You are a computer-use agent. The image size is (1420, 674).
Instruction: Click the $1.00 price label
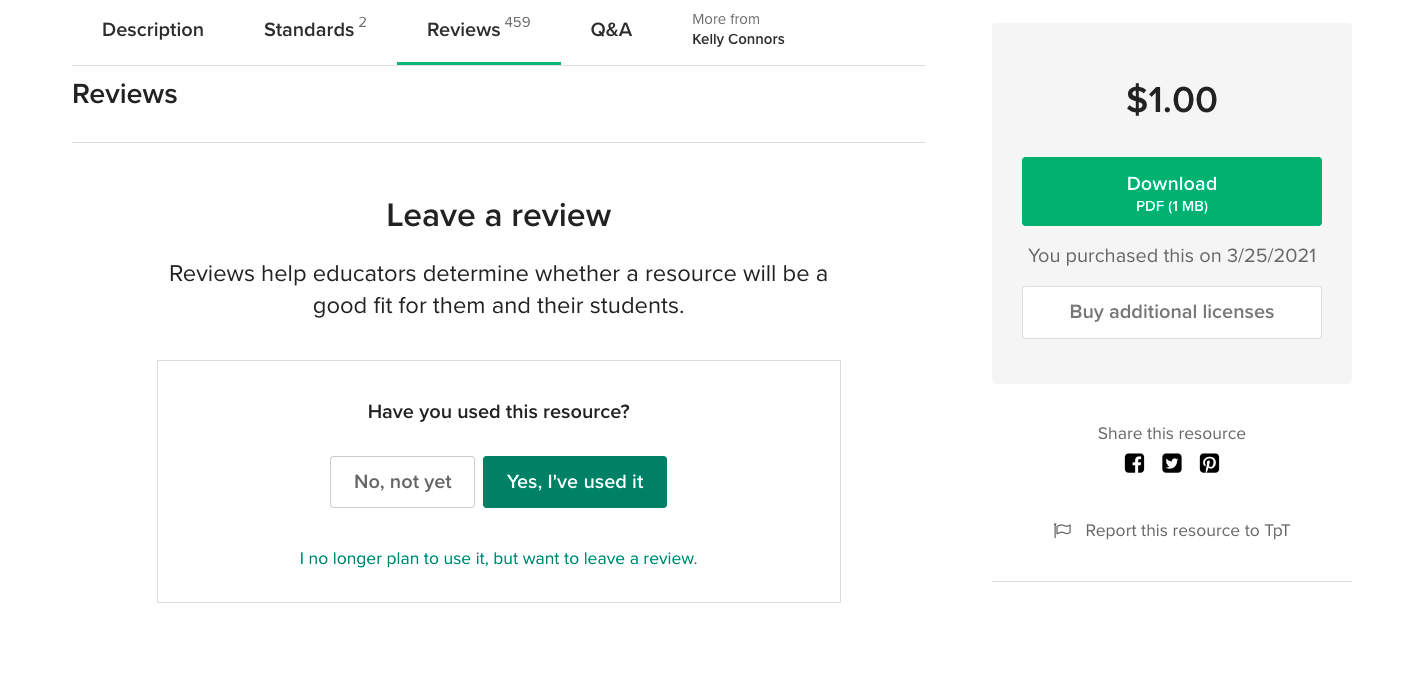[1171, 100]
